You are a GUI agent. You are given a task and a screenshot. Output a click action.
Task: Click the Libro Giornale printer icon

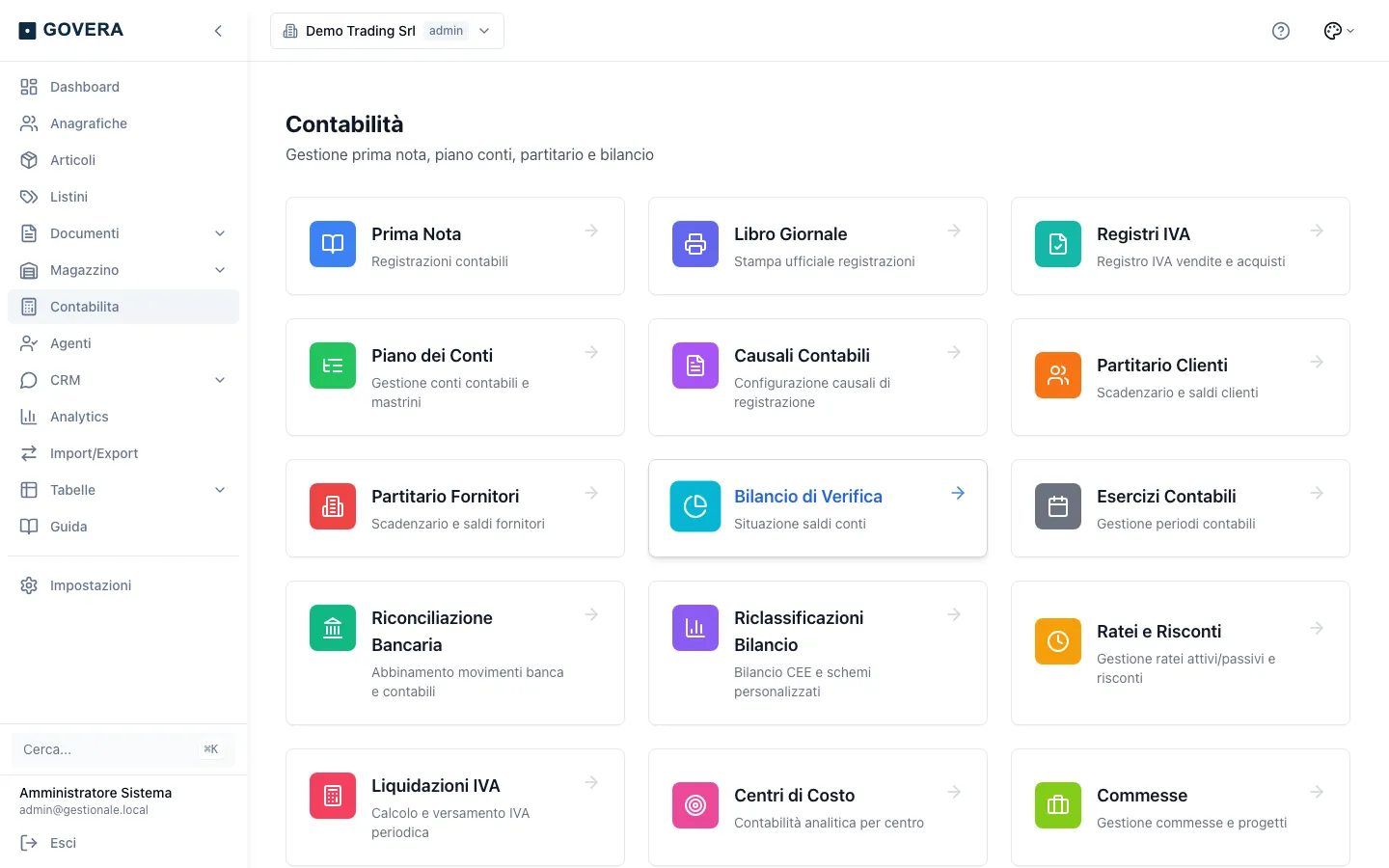point(695,244)
